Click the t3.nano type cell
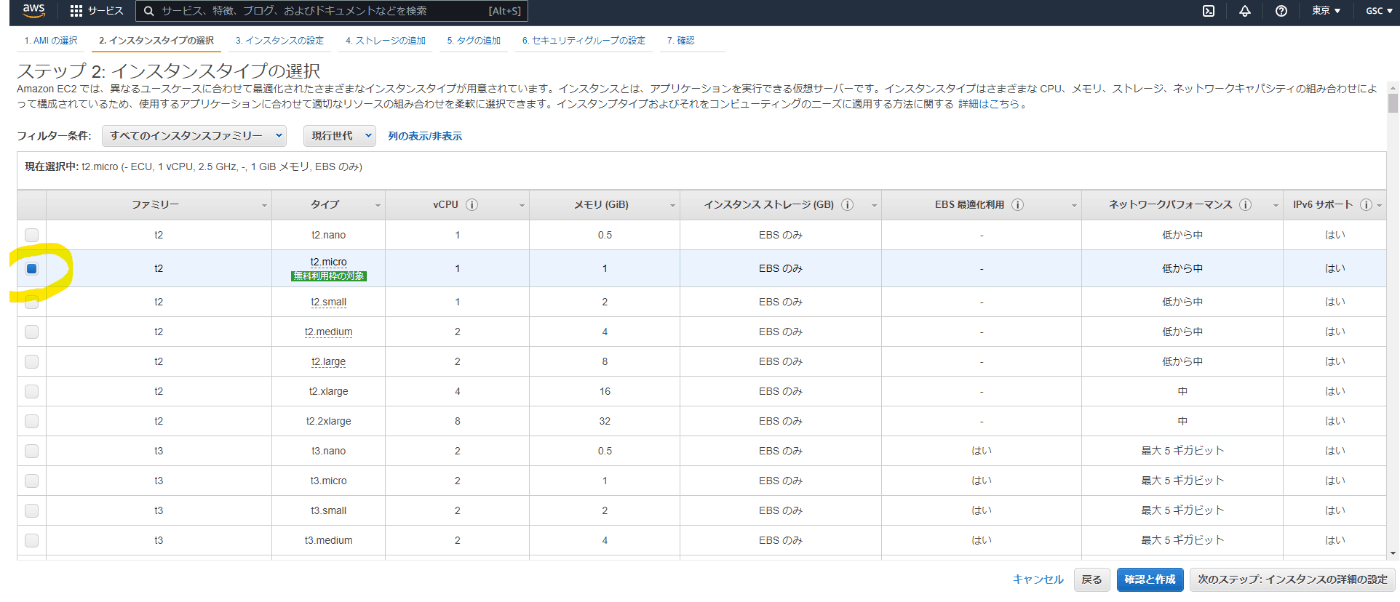Image resolution: width=1400 pixels, height=602 pixels. pos(328,451)
